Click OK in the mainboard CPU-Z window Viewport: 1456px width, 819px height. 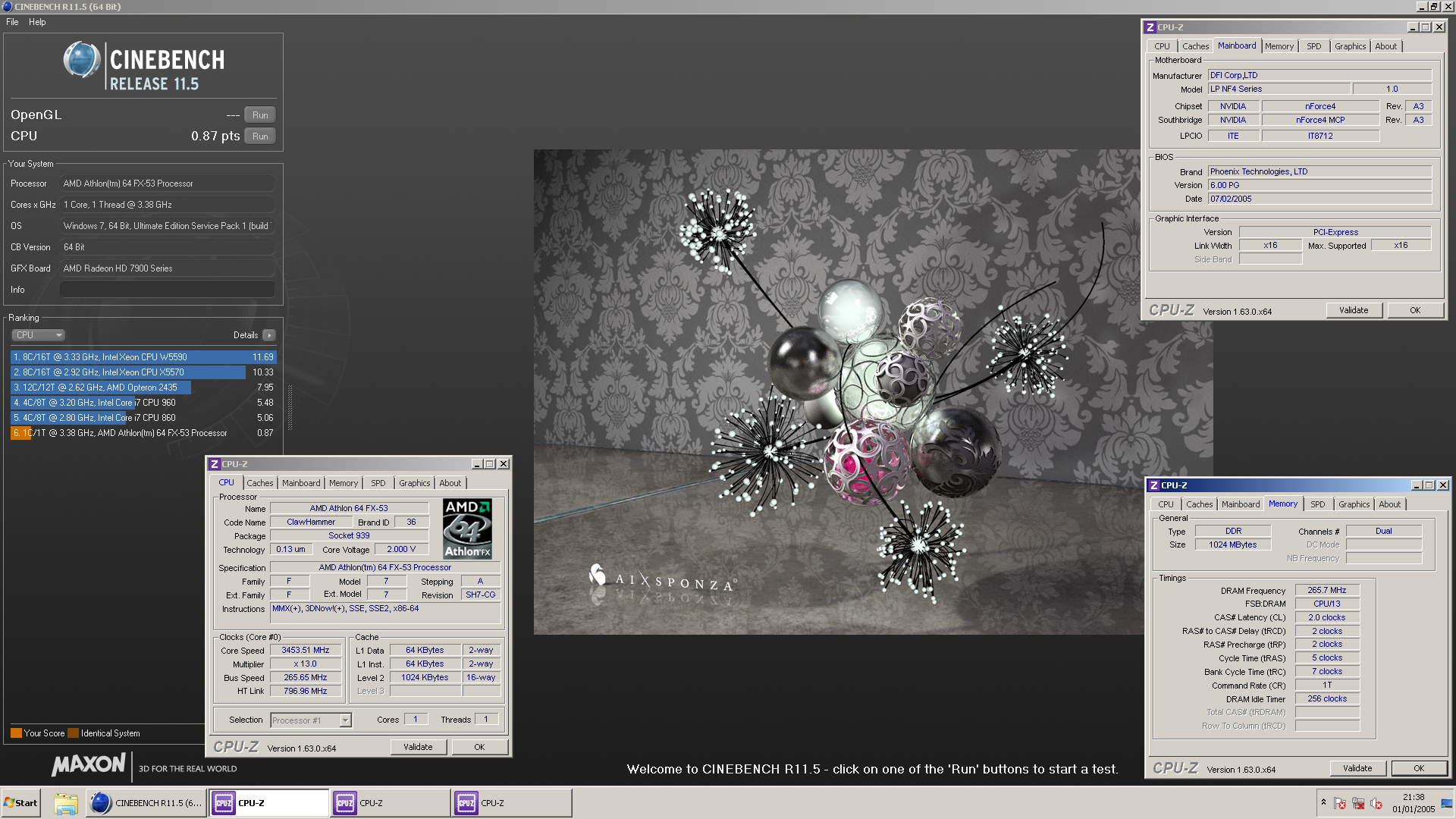[1415, 310]
